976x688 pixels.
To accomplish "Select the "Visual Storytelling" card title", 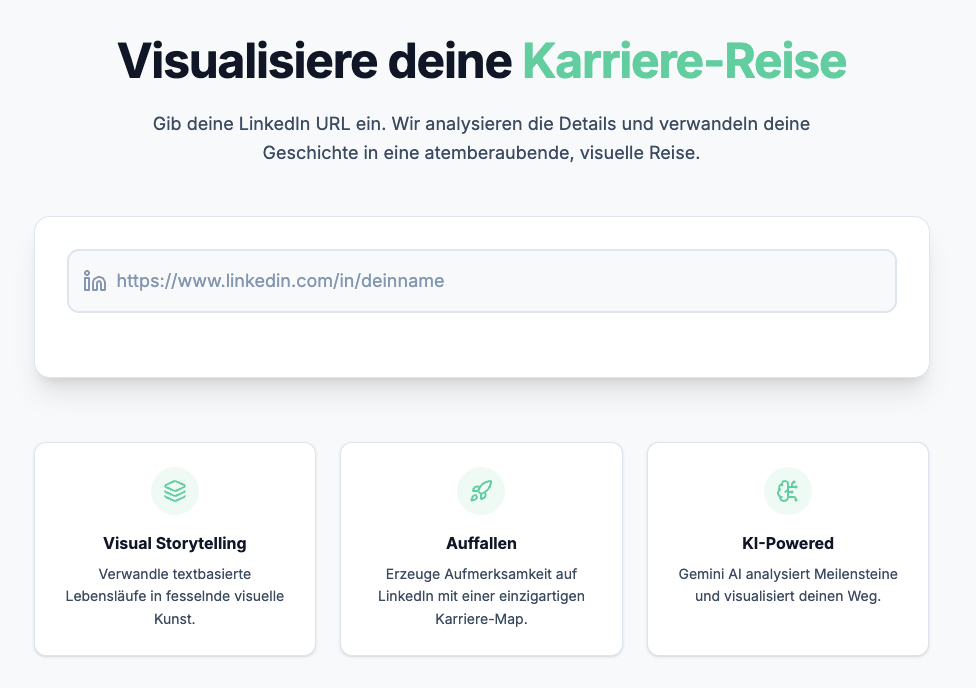I will coord(175,544).
